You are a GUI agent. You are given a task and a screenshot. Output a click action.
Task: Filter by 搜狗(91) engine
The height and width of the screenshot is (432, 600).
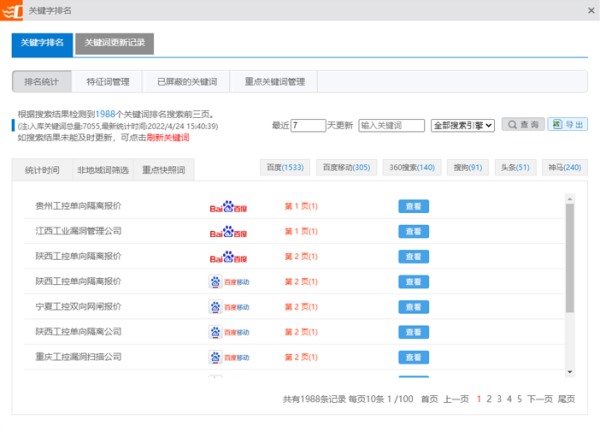pos(468,168)
